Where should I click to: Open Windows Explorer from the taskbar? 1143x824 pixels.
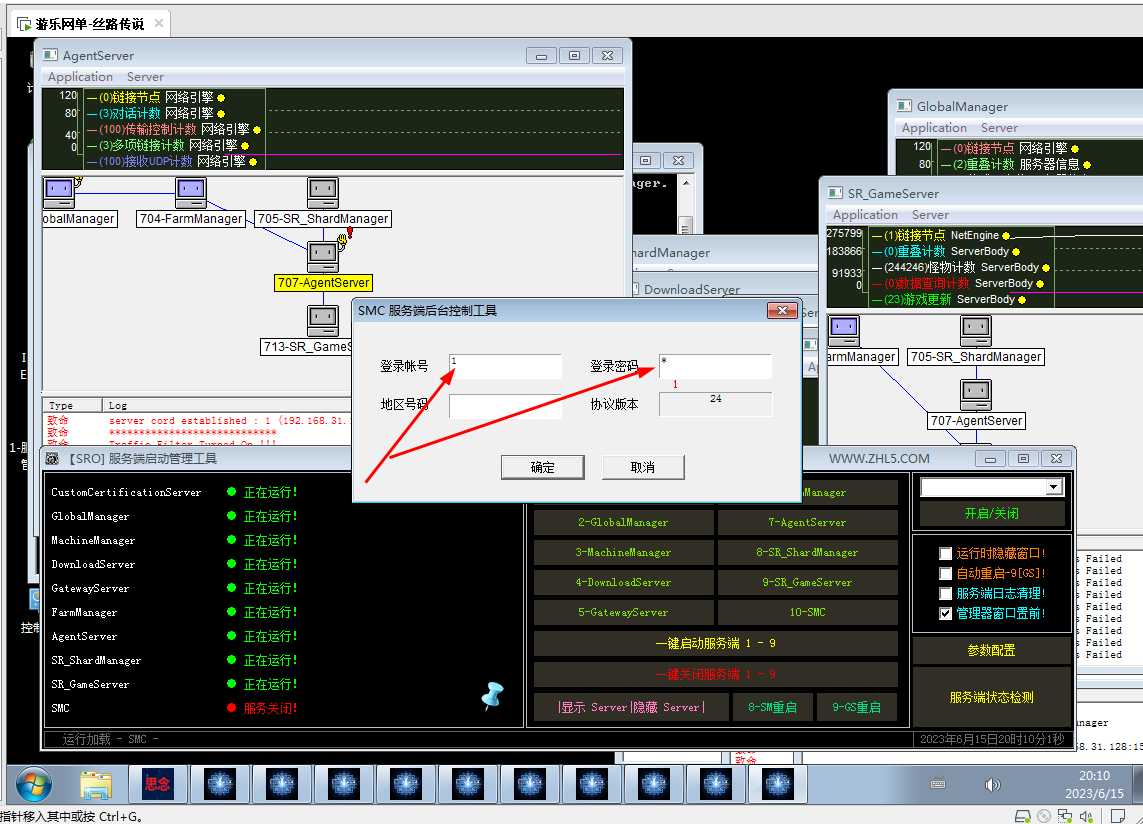coord(96,783)
